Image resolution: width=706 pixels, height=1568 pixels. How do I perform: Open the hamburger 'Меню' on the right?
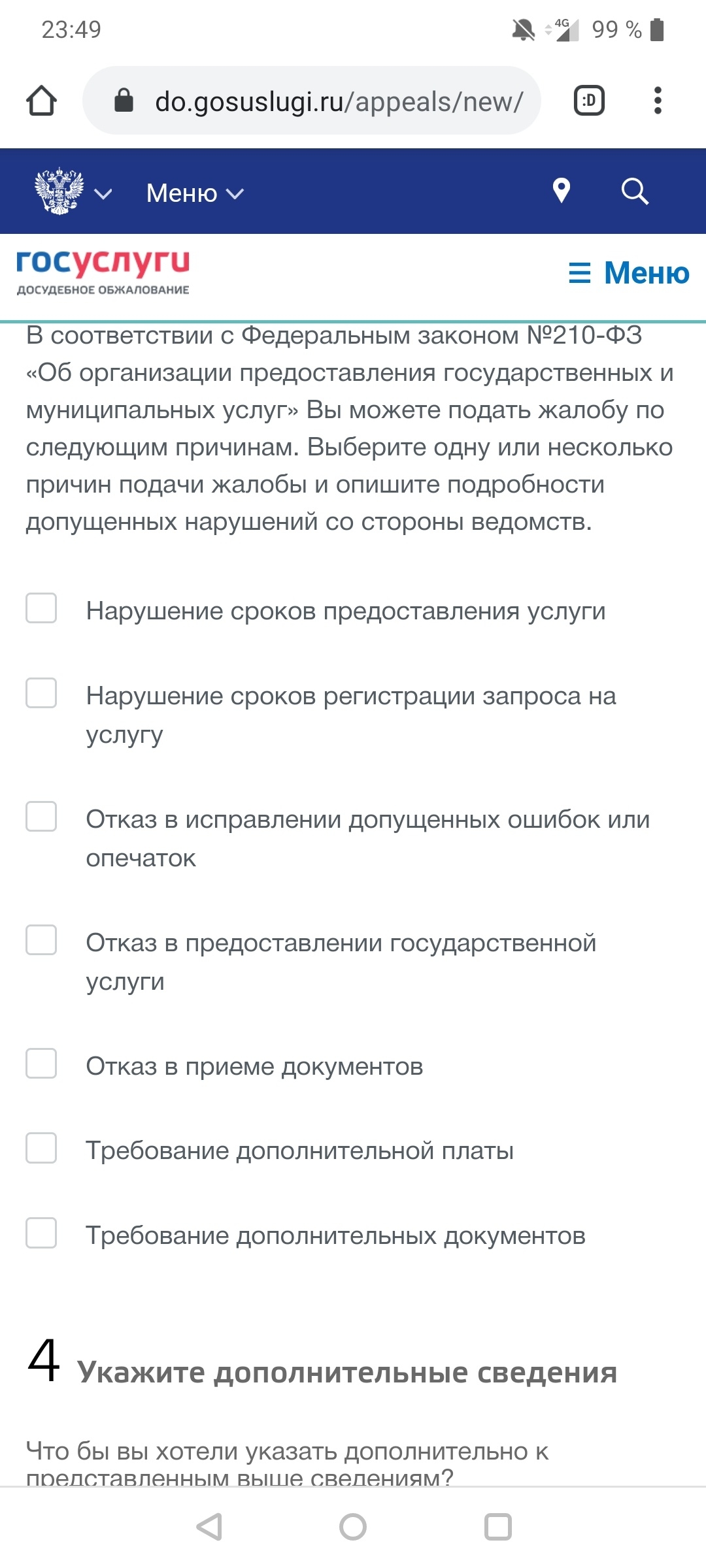point(629,273)
